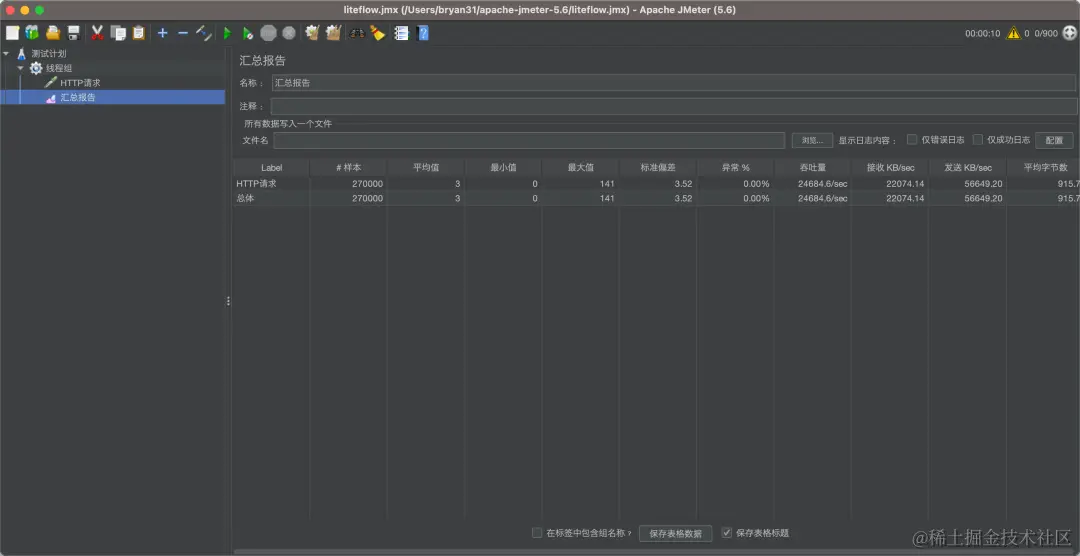Create a new test plan file
Image resolution: width=1080 pixels, height=556 pixels.
12,32
